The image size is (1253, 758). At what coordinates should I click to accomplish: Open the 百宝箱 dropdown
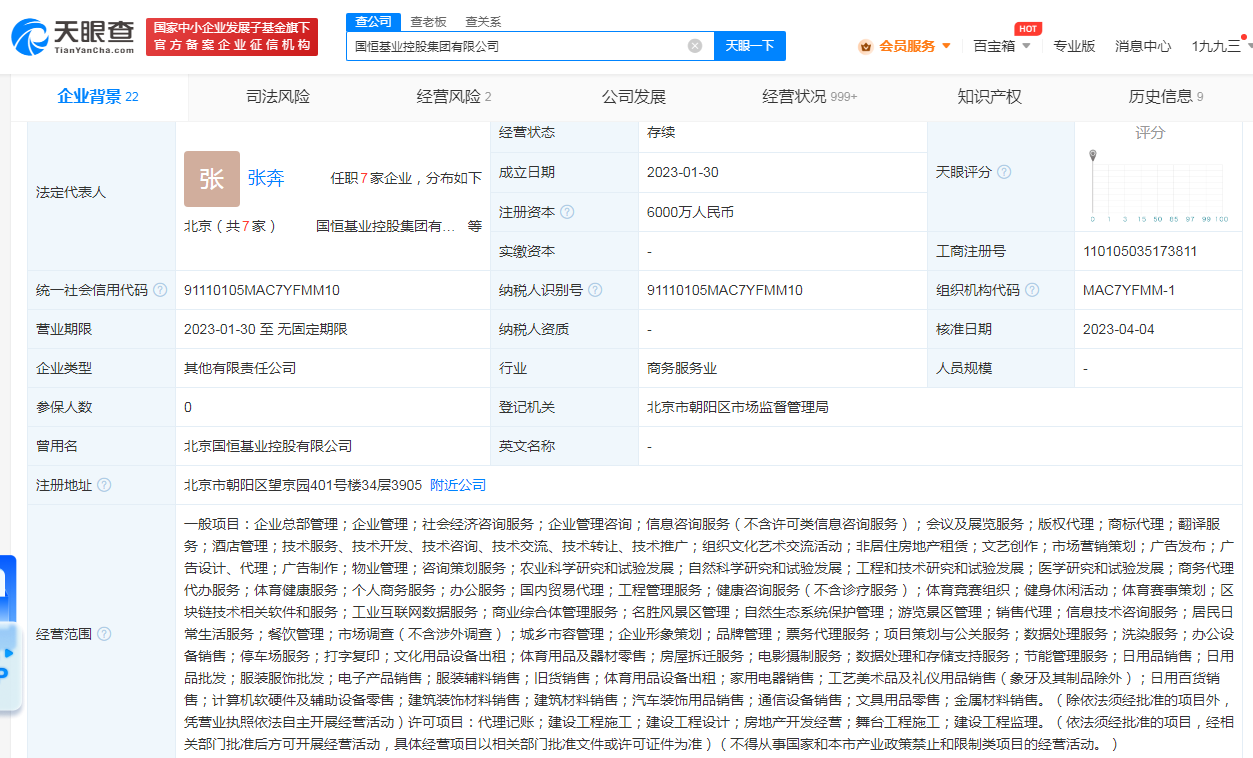pos(997,45)
